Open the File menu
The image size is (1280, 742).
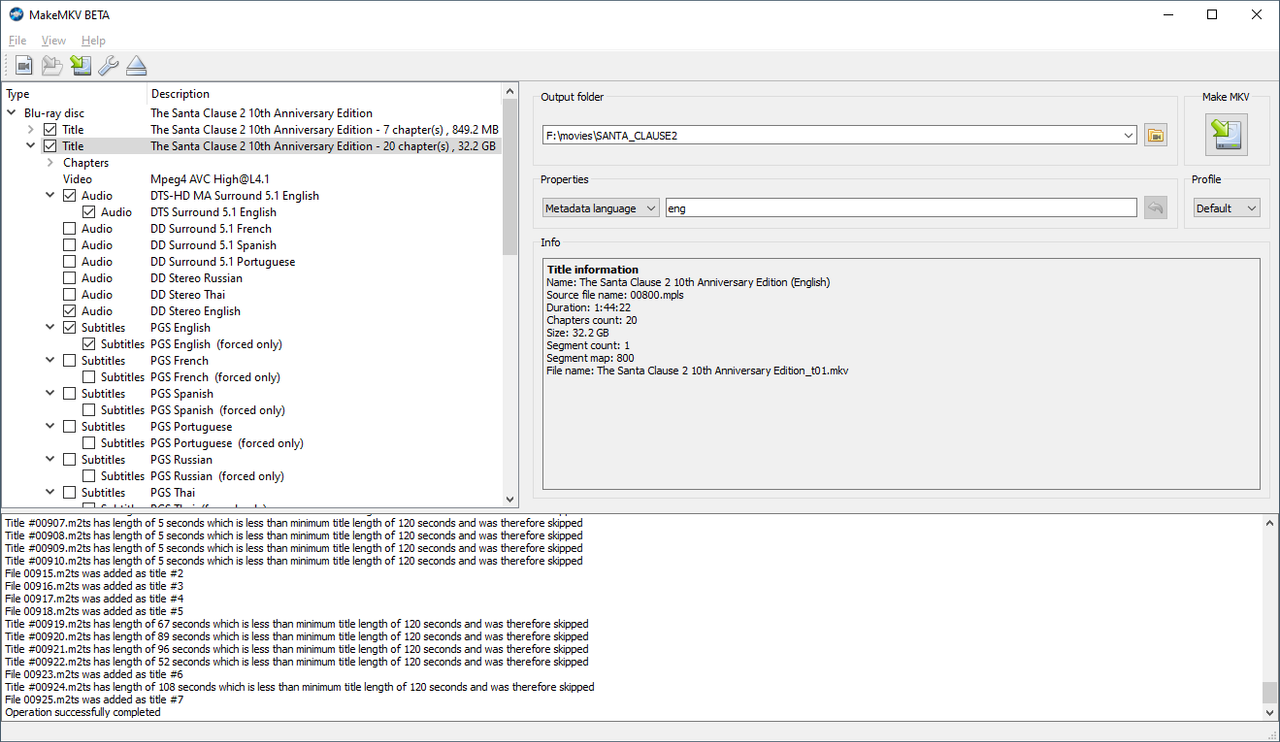[x=17, y=41]
